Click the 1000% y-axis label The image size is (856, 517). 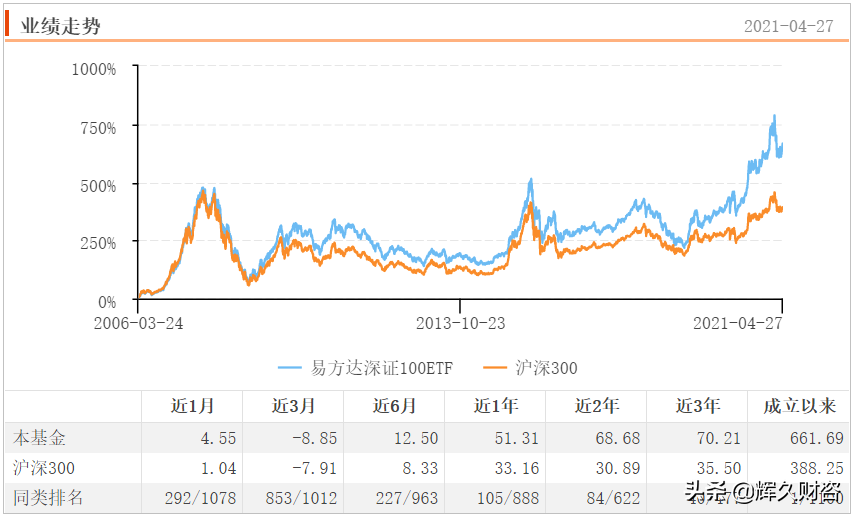94,69
